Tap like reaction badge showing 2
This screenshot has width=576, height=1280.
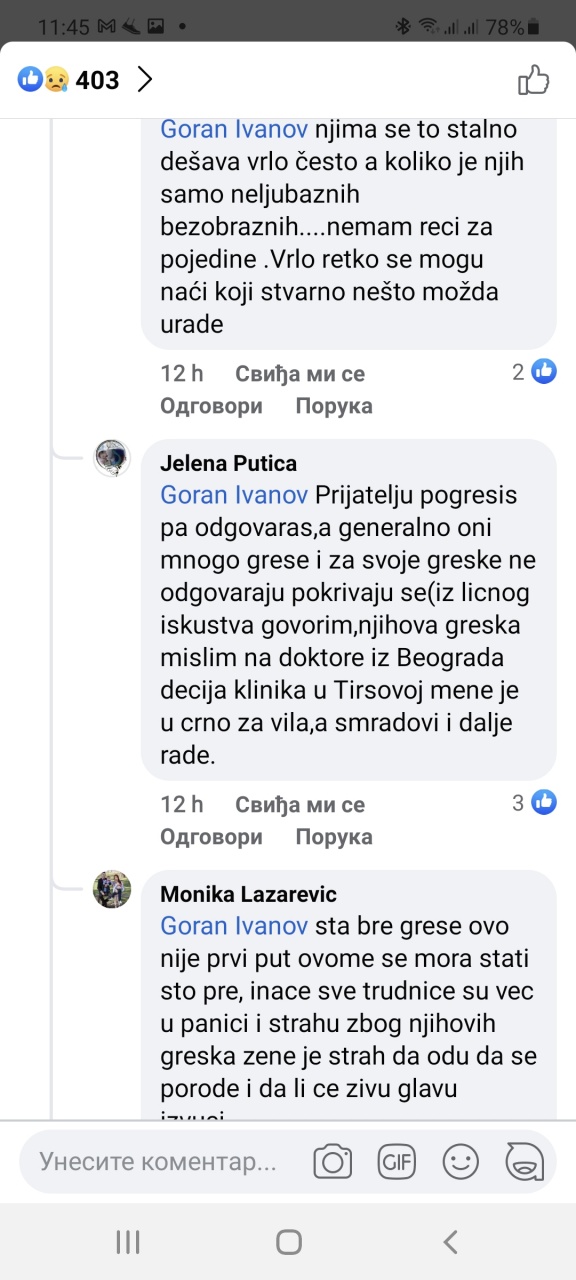tap(544, 371)
